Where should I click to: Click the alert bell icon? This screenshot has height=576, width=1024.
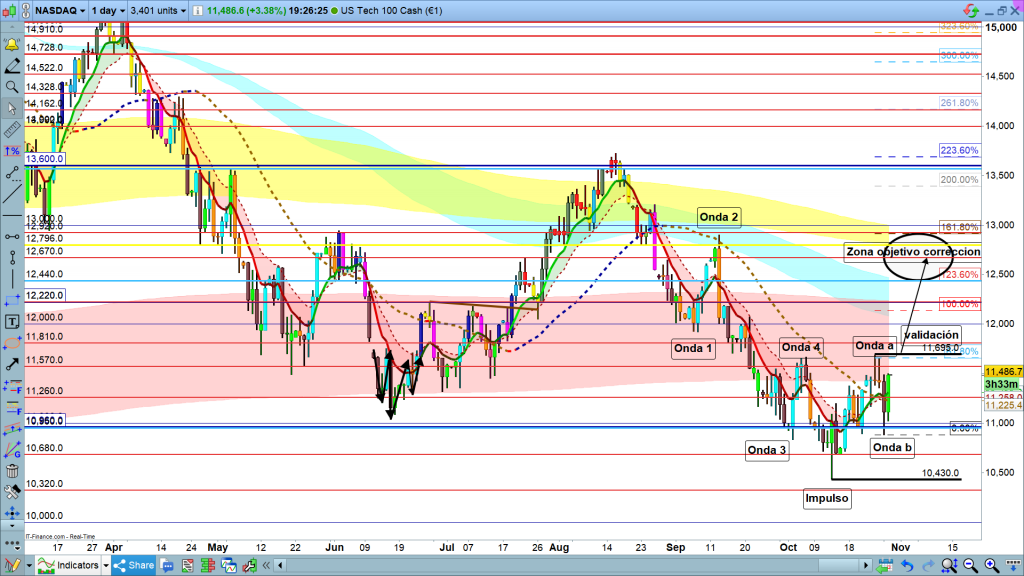click(11, 46)
